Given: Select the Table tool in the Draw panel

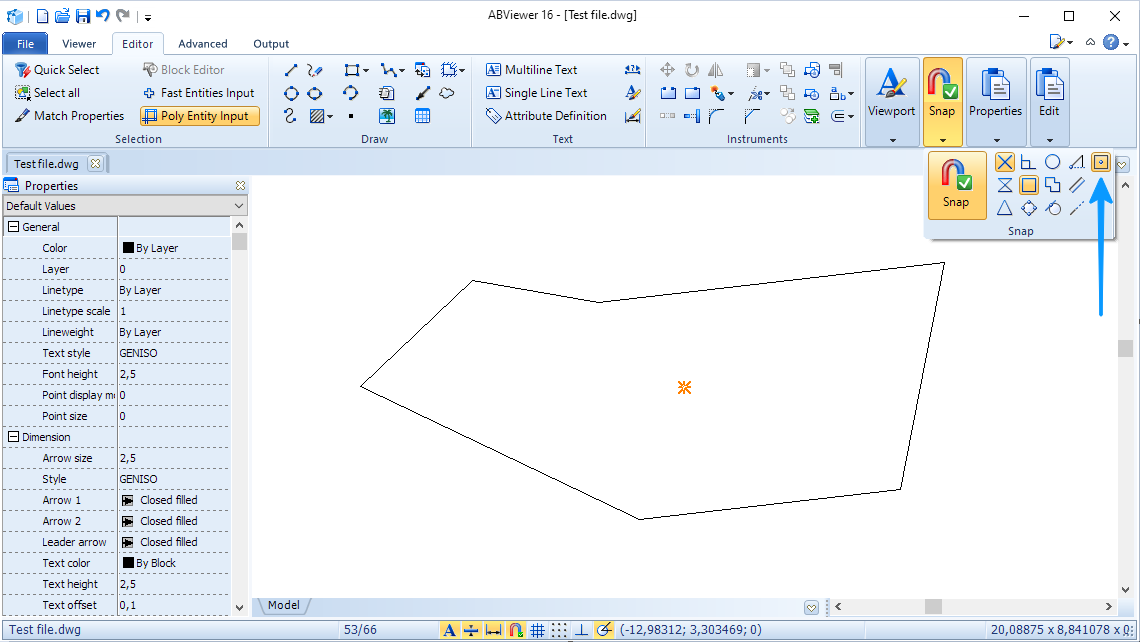Looking at the screenshot, I should [x=422, y=115].
